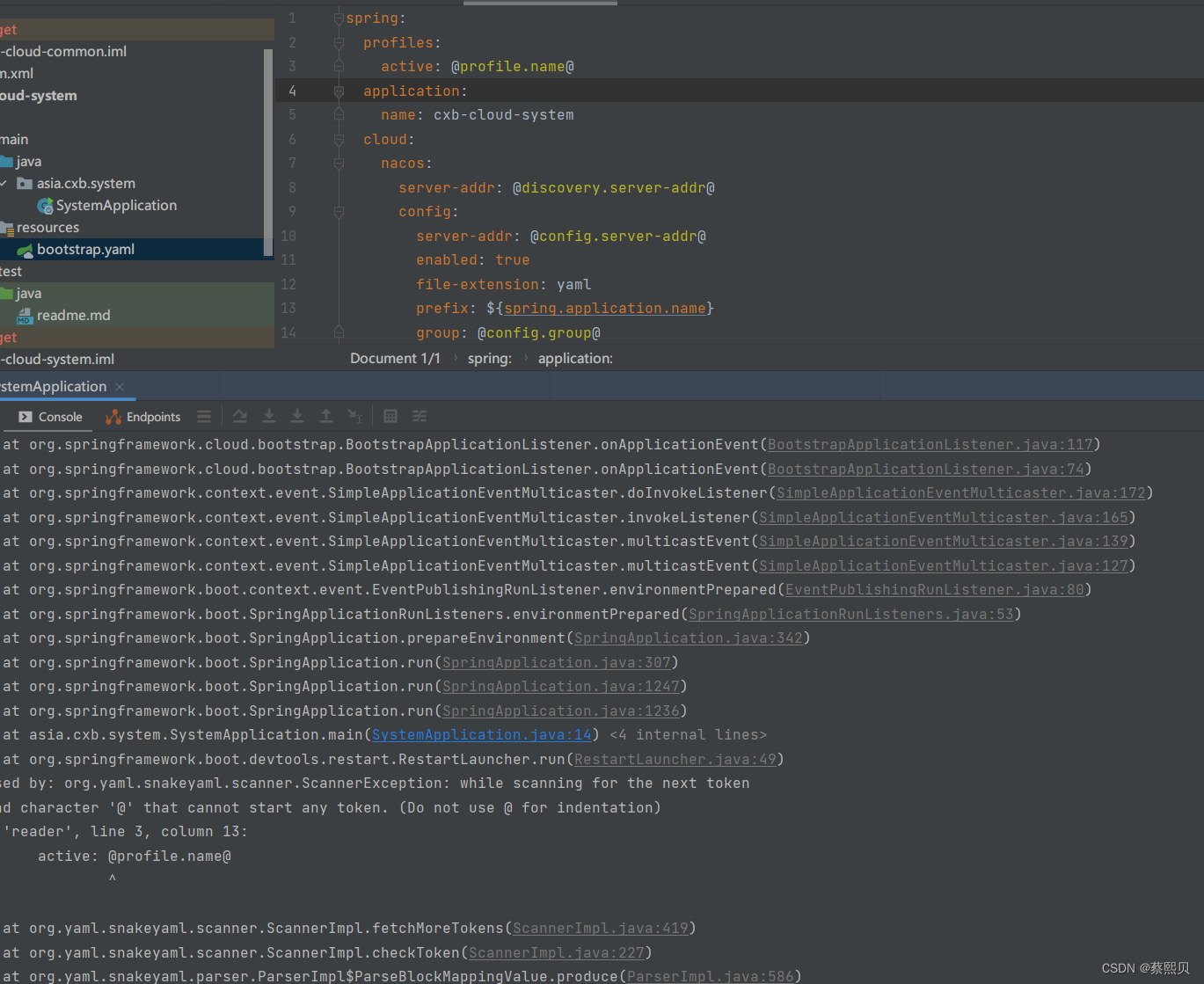Open the ScannerImpl.java:227 link
The width and height of the screenshot is (1204, 984).
[x=557, y=953]
